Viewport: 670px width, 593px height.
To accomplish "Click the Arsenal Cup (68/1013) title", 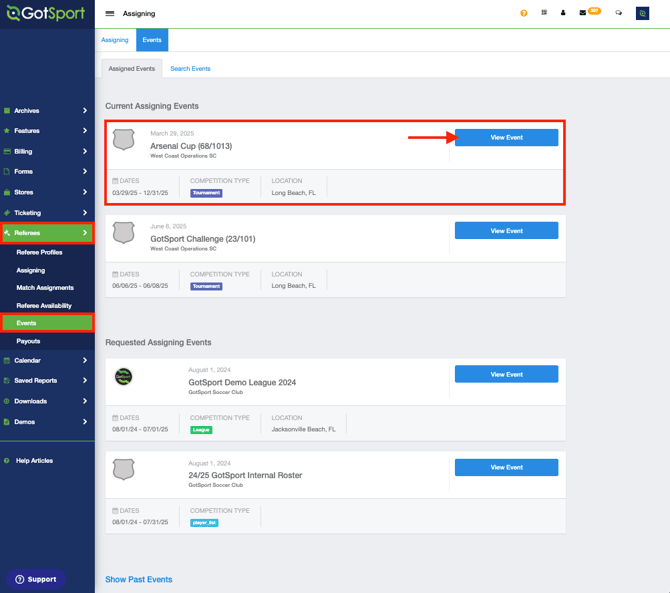I will point(191,146).
